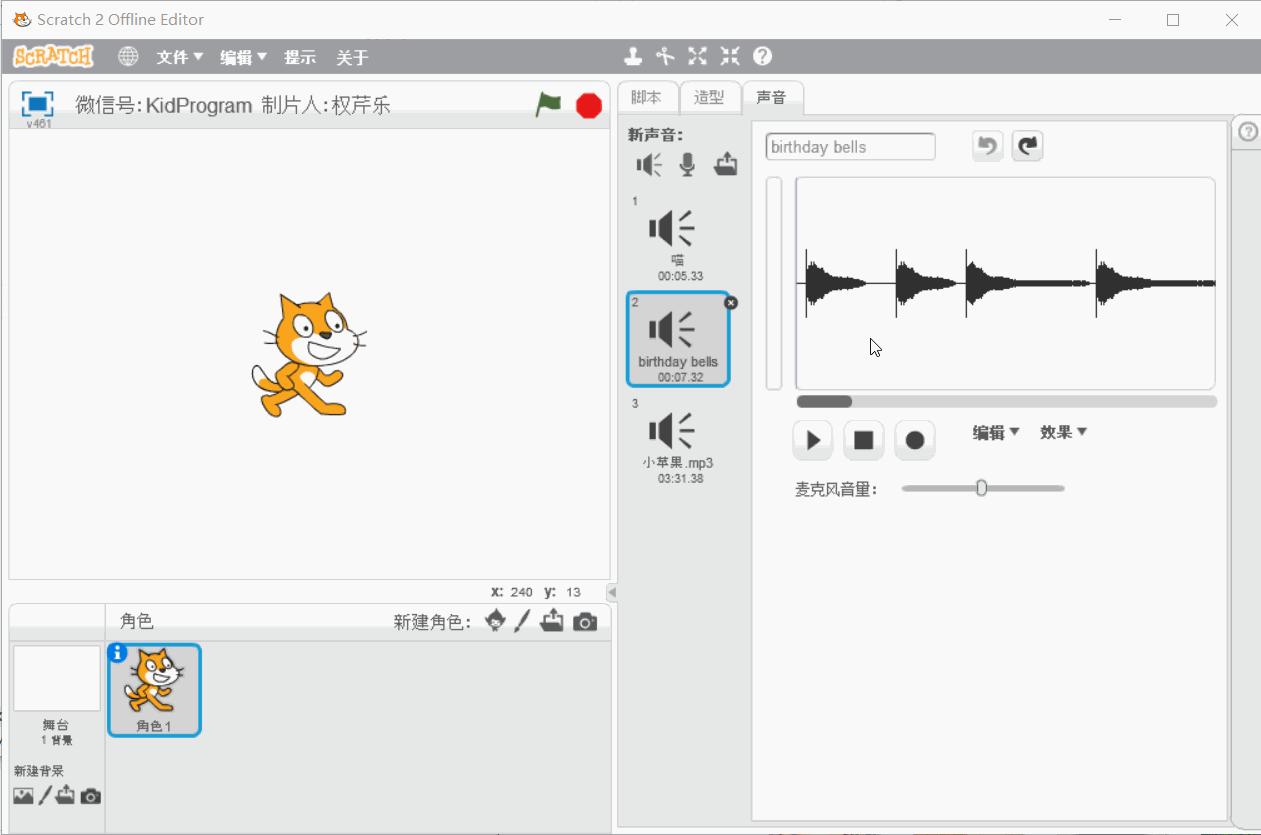Adjust the 麦克风音量 microphone volume slider
This screenshot has height=835, width=1261.
coord(981,487)
